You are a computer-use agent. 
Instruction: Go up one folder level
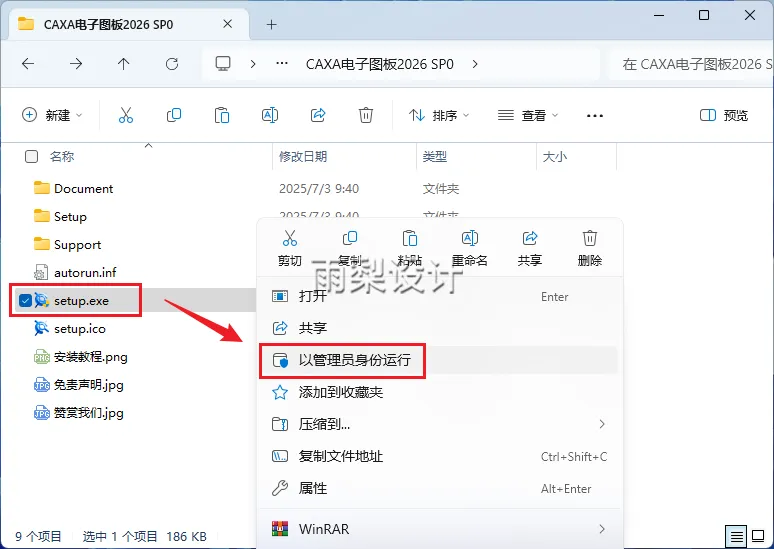[x=123, y=64]
